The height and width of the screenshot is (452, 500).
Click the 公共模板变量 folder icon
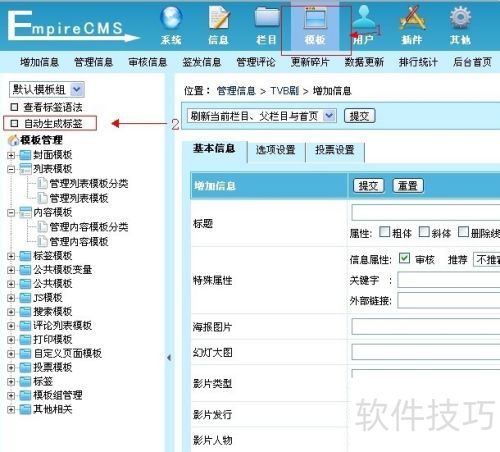tap(25, 270)
